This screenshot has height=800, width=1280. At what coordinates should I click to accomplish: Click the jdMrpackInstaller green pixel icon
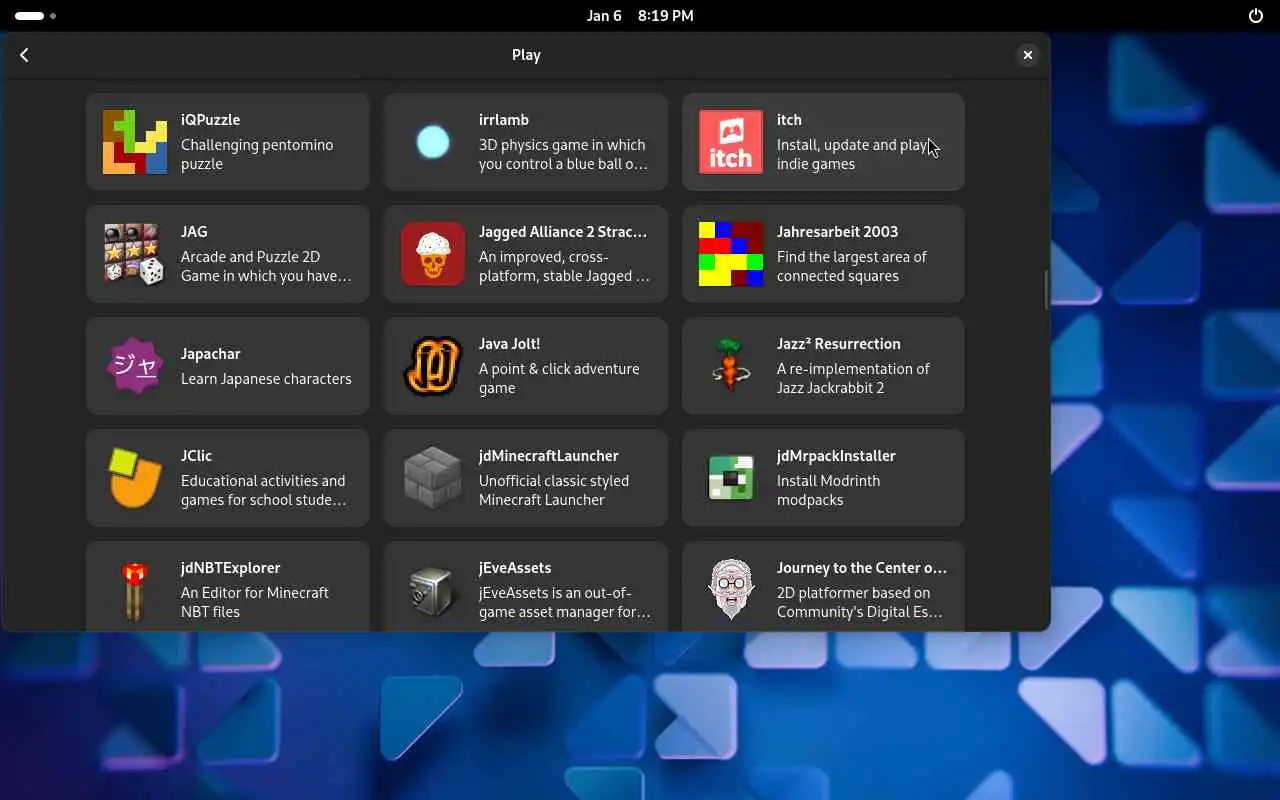(x=730, y=478)
